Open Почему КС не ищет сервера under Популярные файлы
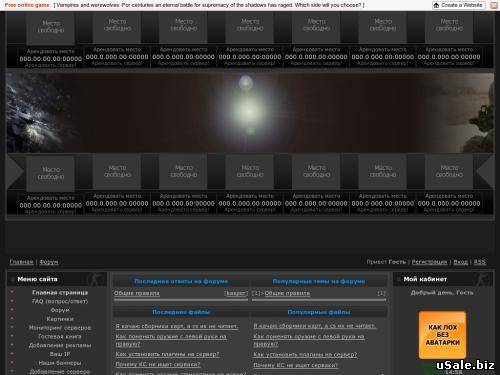Viewport: 500px width, 375px height. coord(296,365)
